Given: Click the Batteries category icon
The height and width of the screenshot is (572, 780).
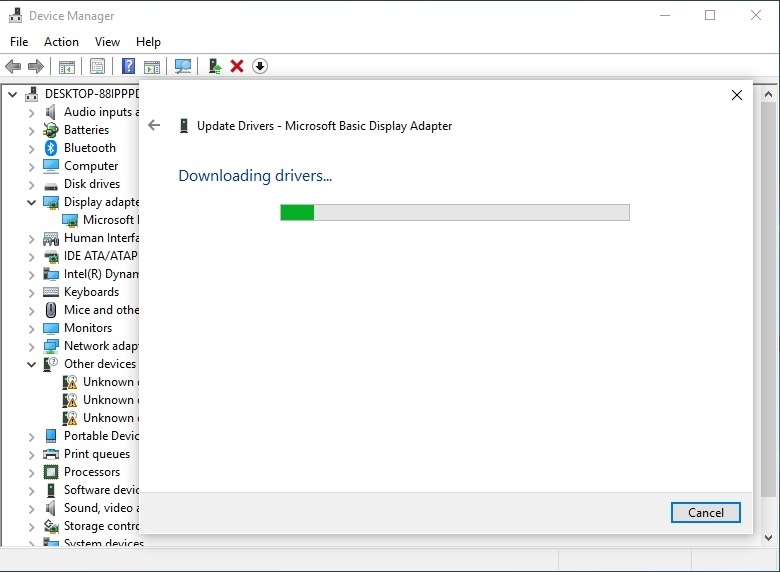Looking at the screenshot, I should 51,130.
